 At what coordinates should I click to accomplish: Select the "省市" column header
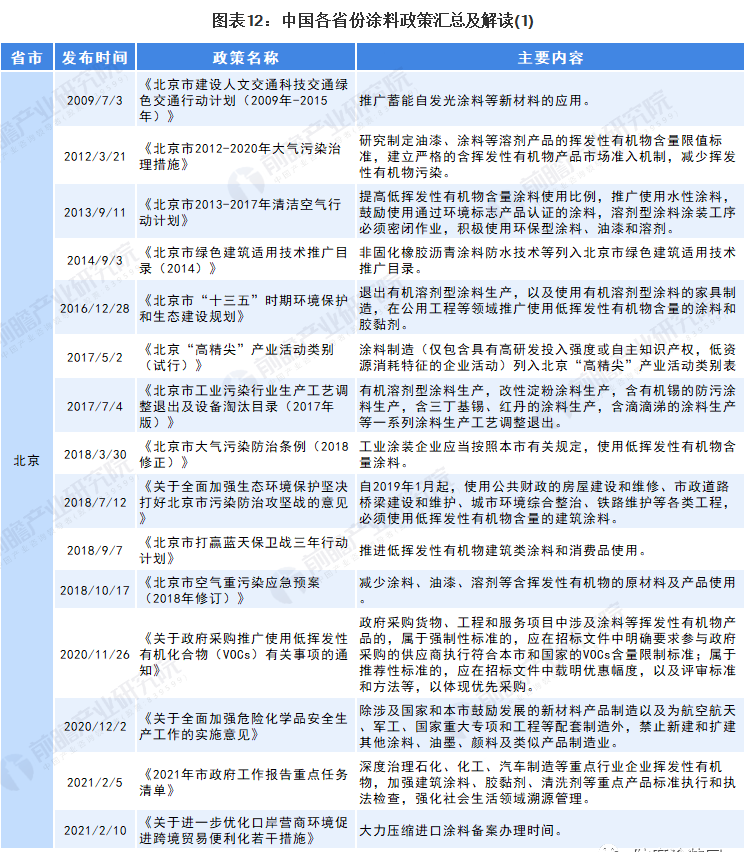pyautogui.click(x=27, y=58)
